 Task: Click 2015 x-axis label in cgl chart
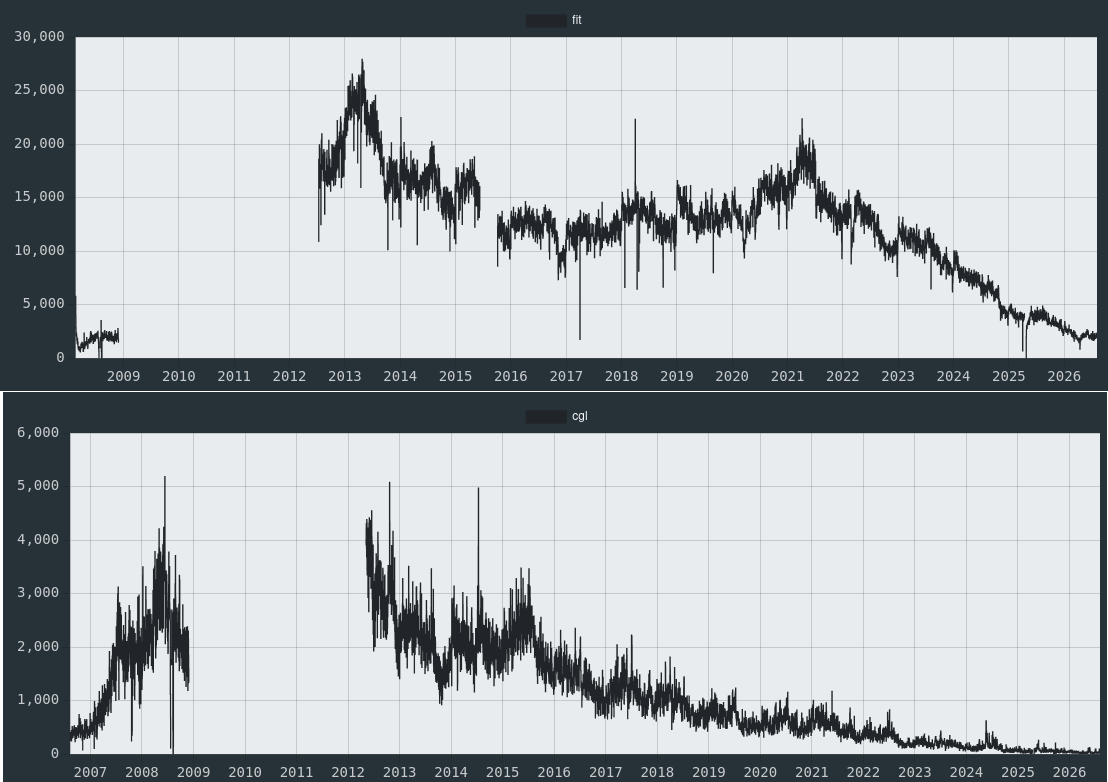pos(502,772)
